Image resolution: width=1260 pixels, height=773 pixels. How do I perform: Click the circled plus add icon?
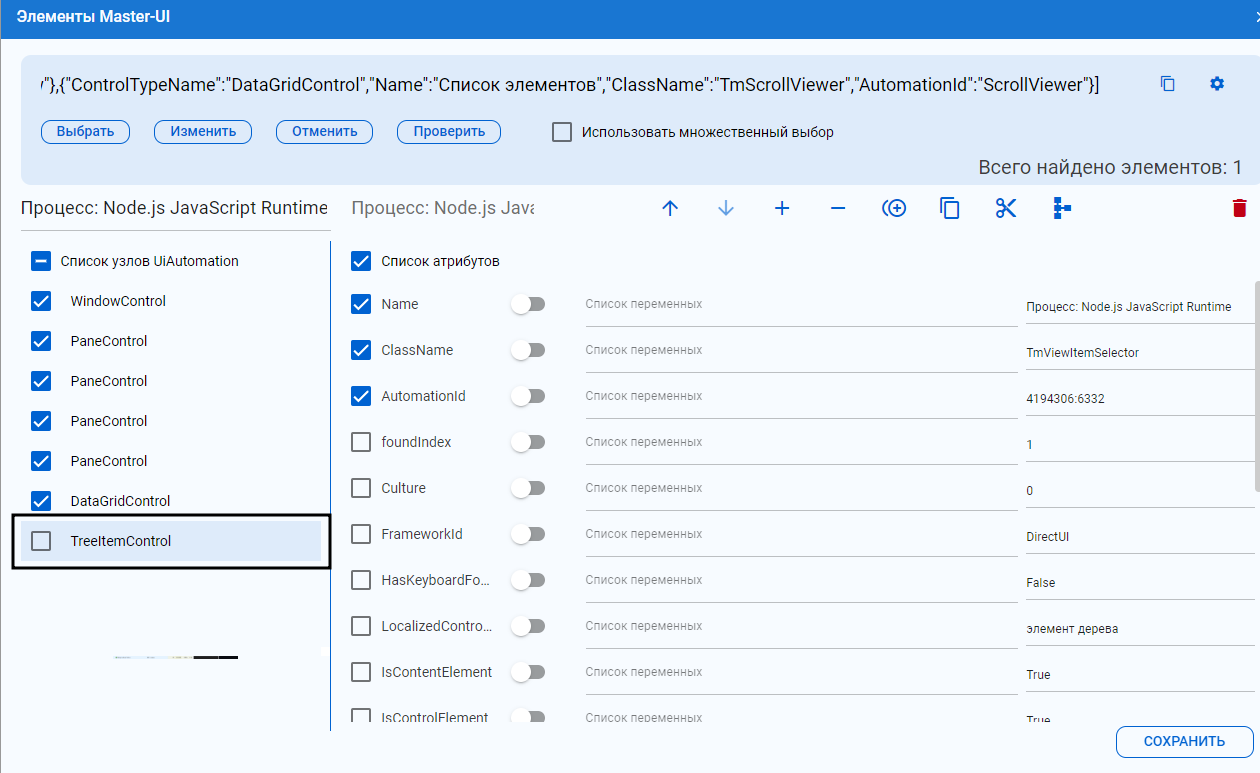coord(894,208)
